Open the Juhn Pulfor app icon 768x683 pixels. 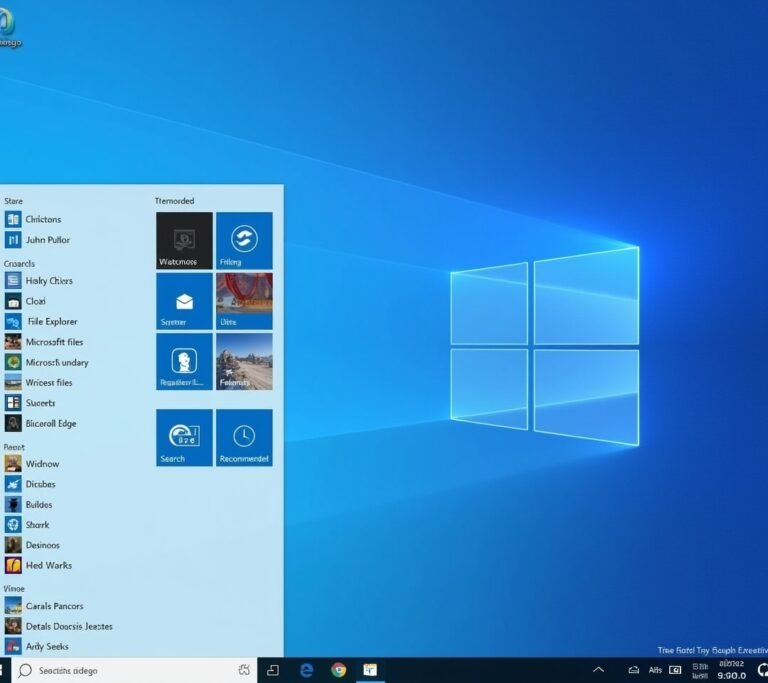coord(13,240)
